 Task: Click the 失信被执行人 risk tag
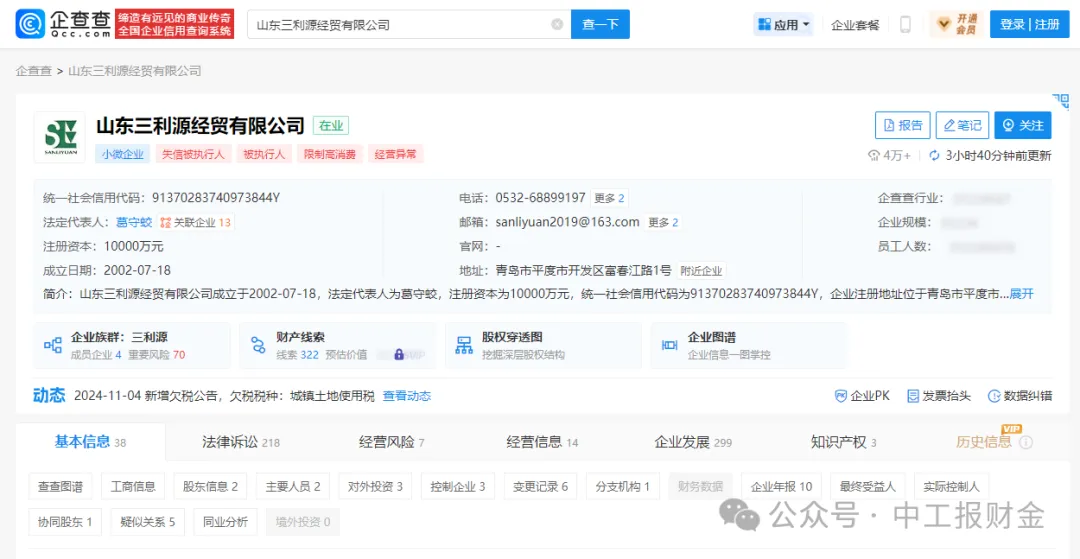193,154
